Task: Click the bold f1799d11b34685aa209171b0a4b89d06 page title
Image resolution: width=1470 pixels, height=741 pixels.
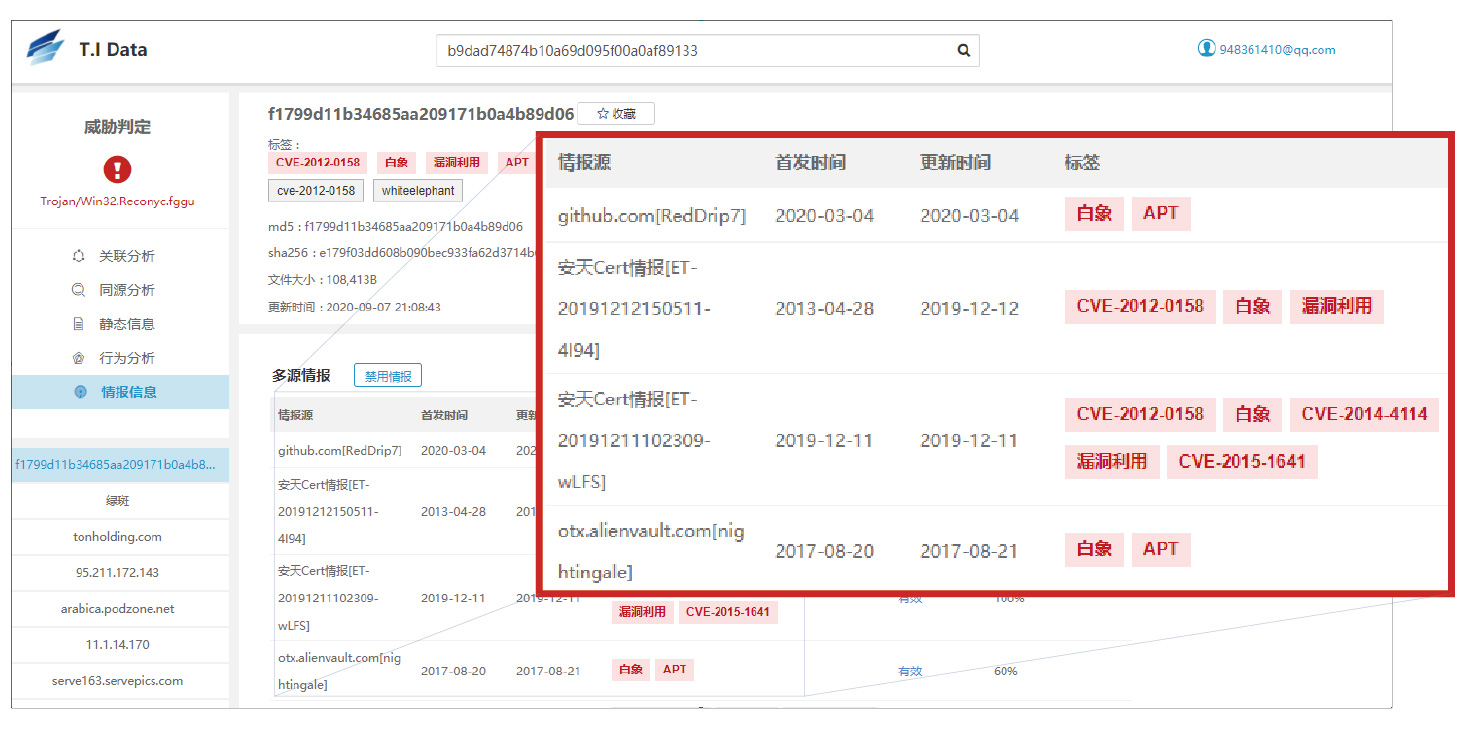Action: [421, 113]
